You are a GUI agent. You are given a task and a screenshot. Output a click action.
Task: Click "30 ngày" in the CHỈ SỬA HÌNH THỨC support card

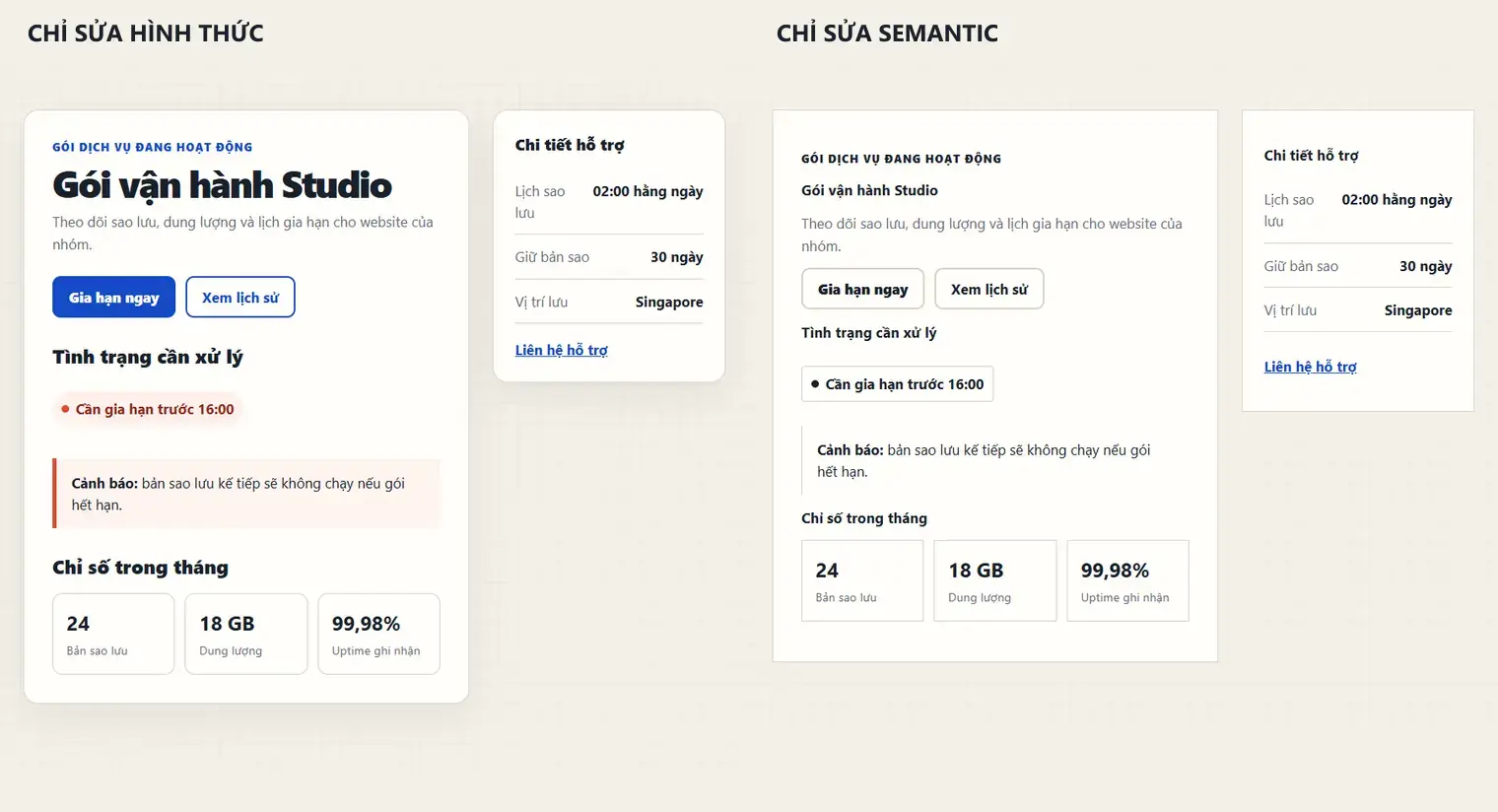(x=676, y=257)
